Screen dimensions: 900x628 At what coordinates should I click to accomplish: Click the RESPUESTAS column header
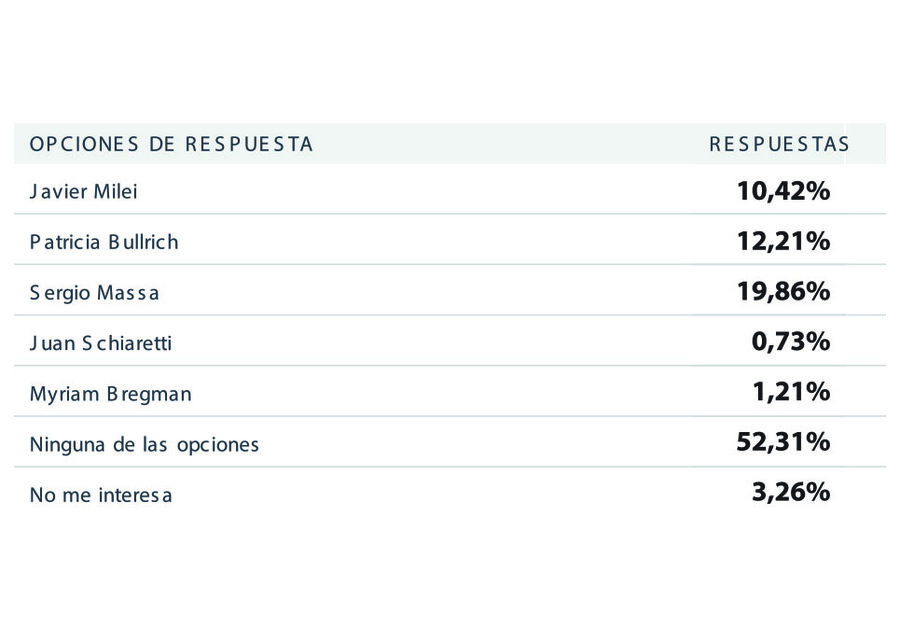coord(779,144)
